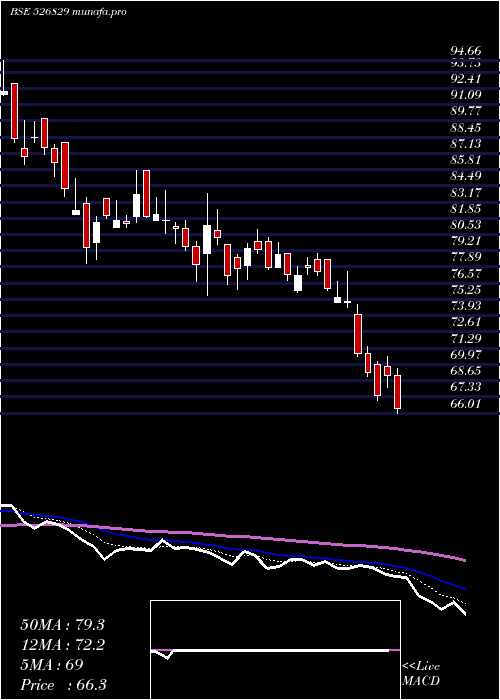
Task: Click the 71.29 price axis label
Action: 466,338
